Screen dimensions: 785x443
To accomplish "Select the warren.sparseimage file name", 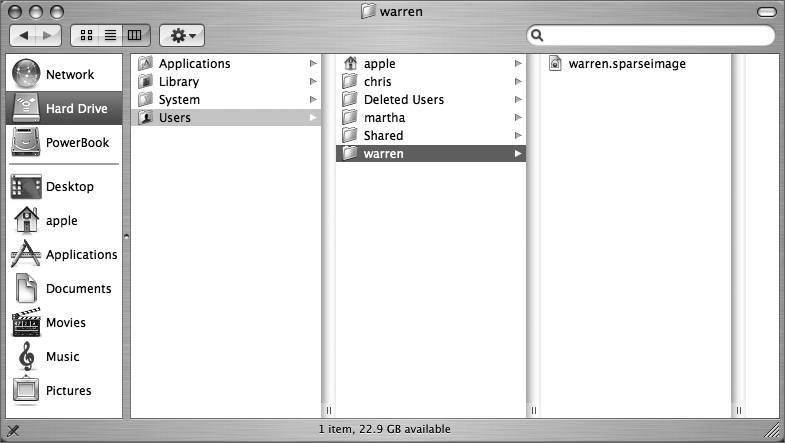I will tap(627, 64).
